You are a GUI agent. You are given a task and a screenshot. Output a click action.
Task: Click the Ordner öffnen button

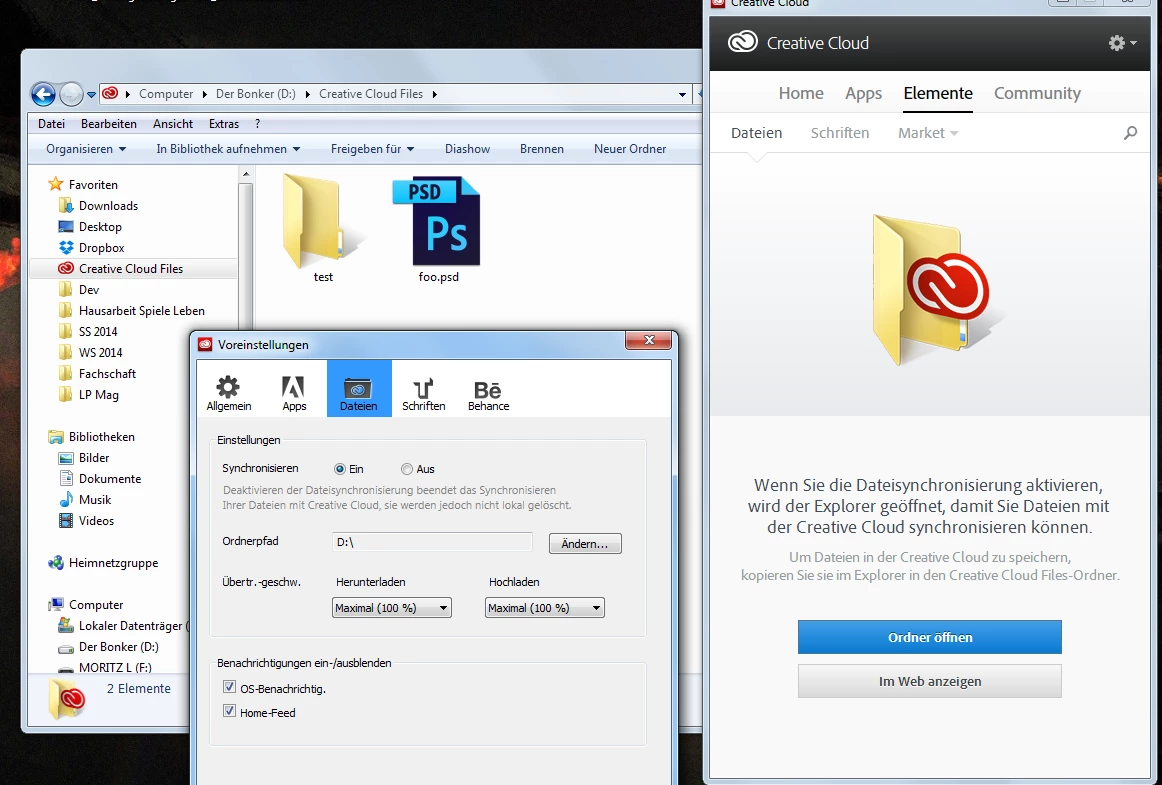[x=929, y=637]
